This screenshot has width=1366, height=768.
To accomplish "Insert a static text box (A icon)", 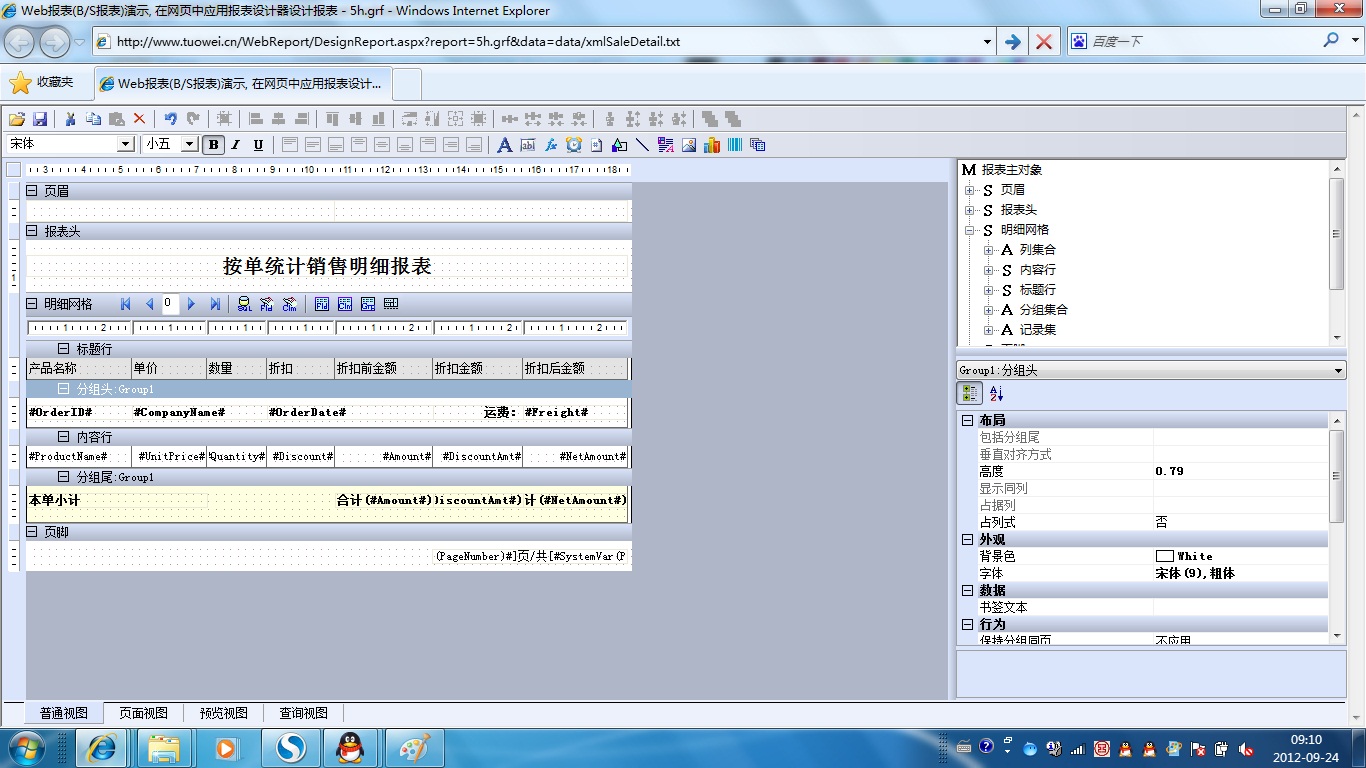I will [x=504, y=145].
